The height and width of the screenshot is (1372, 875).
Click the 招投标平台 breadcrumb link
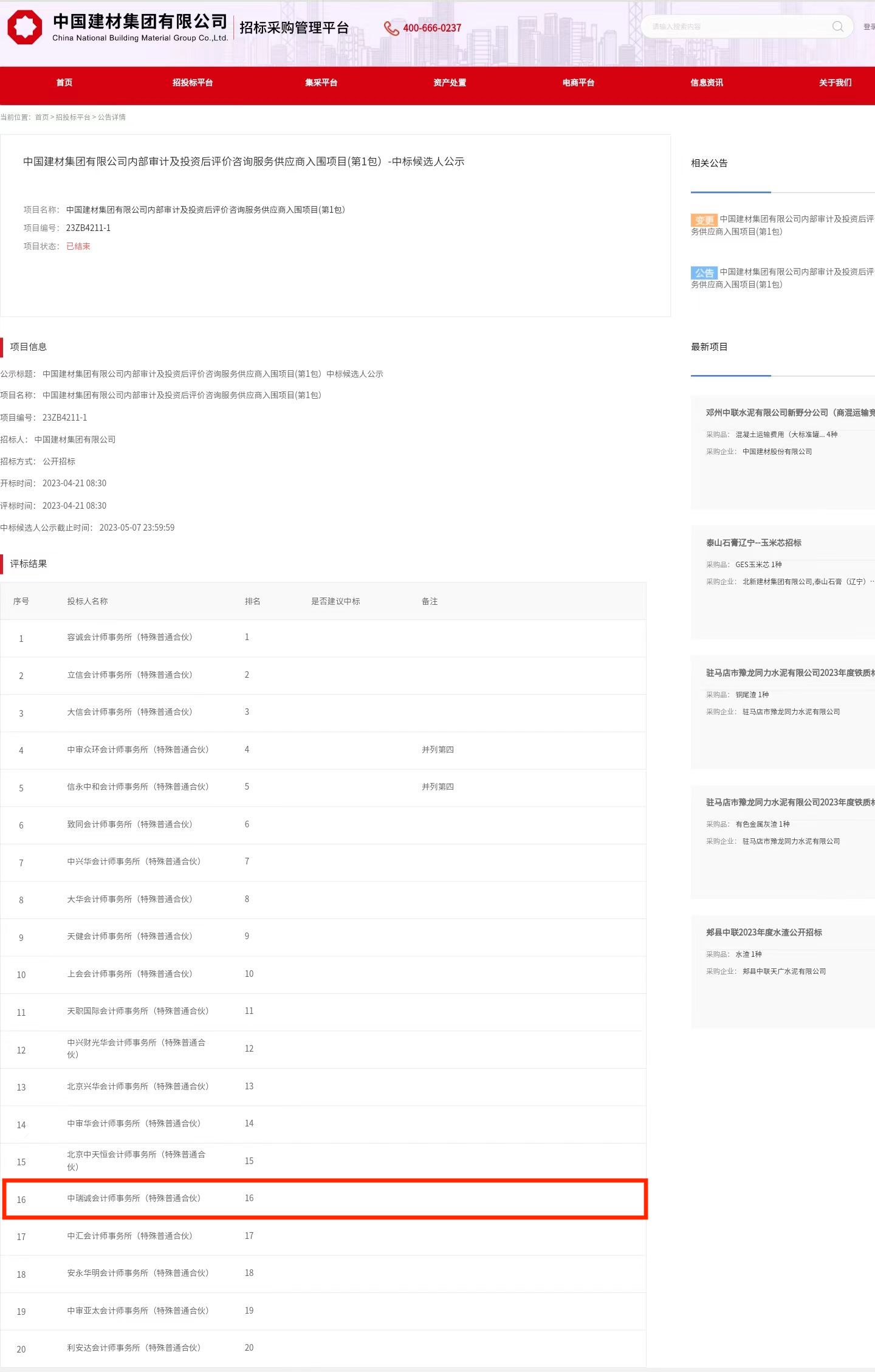[73, 117]
